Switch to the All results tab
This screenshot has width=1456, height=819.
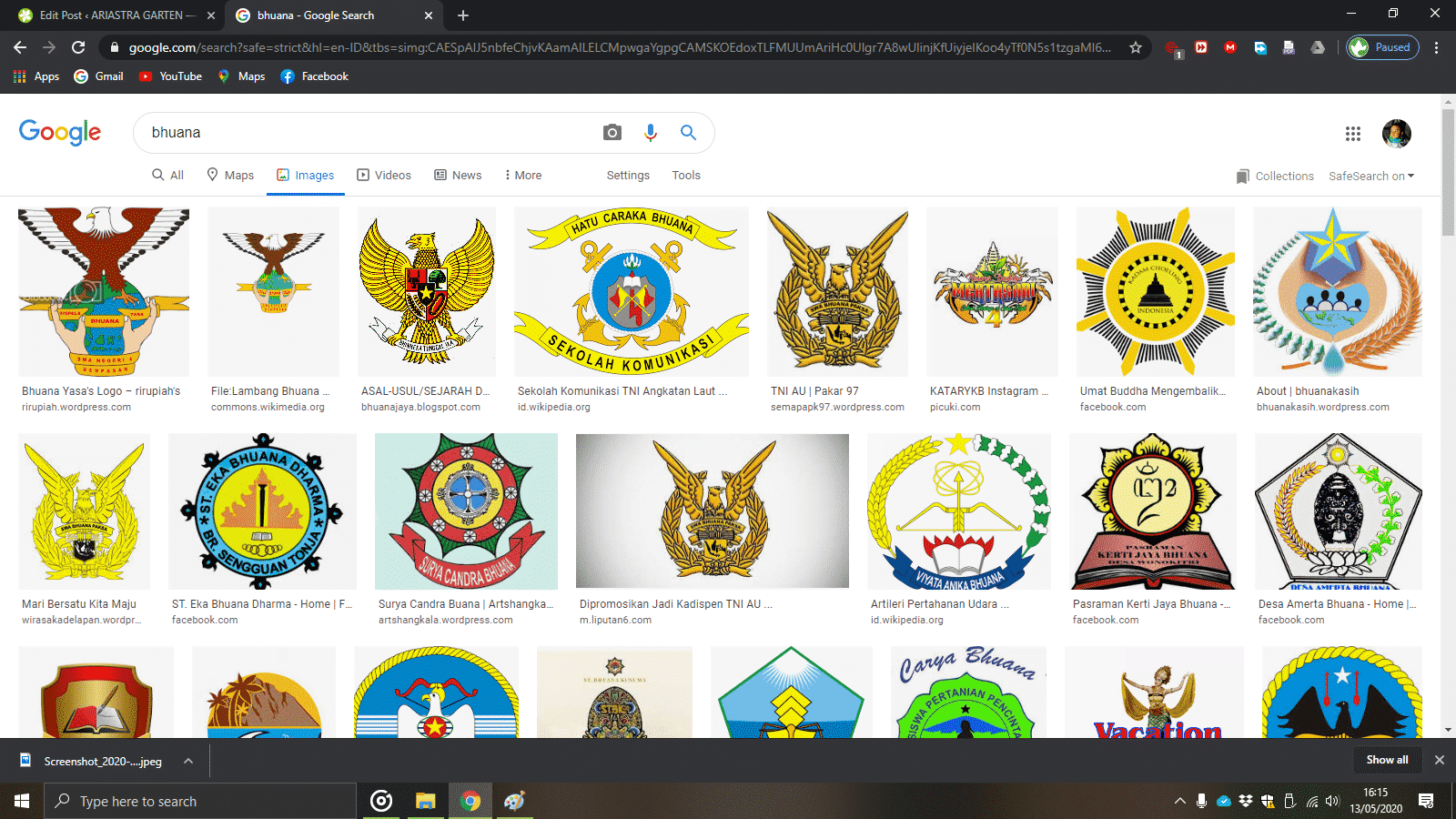168,175
